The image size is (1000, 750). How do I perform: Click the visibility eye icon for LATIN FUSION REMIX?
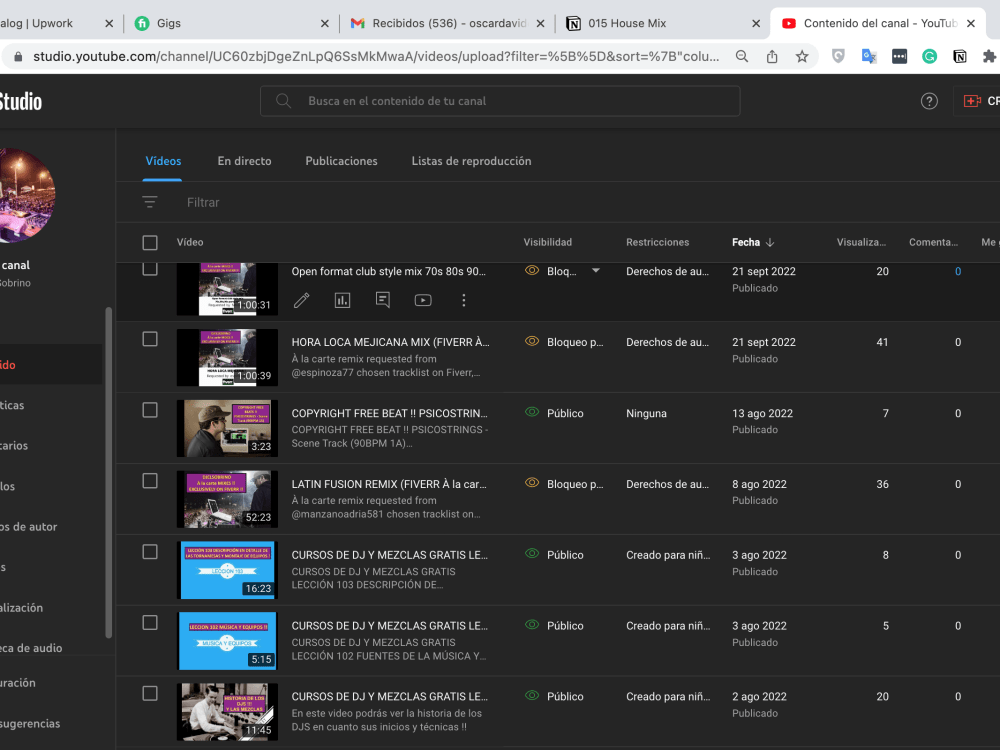[532, 483]
